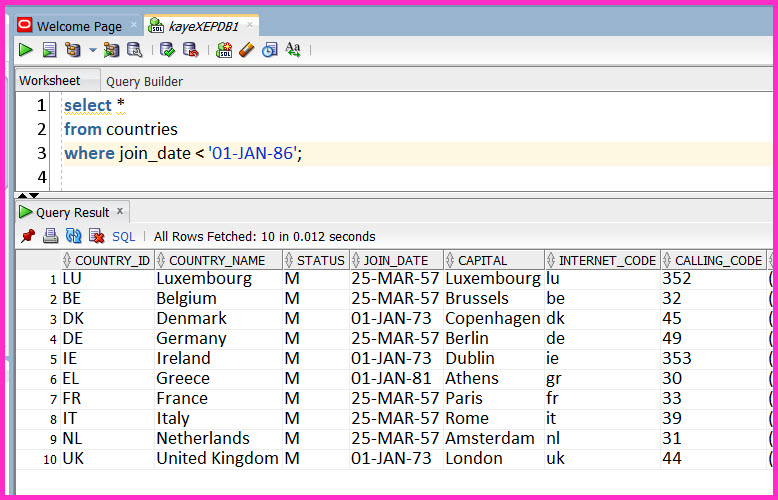Image resolution: width=778 pixels, height=500 pixels.
Task: Click the collapse arrows above Query Result
Action: tap(28, 195)
